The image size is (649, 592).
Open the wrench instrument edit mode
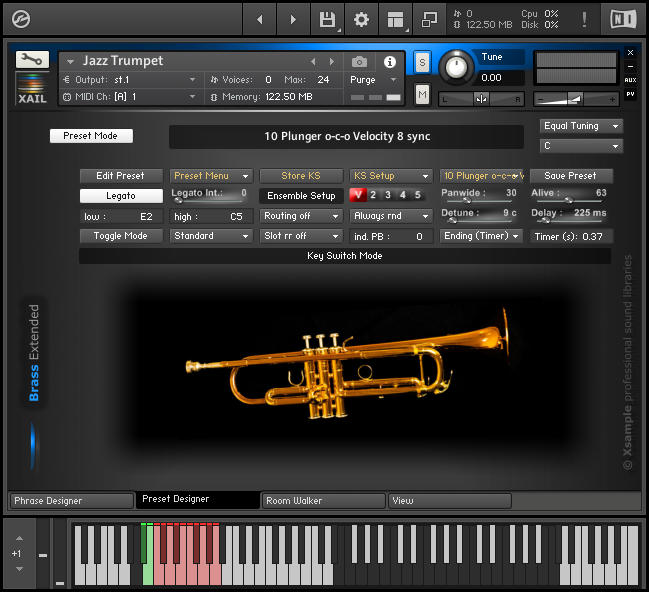[32, 60]
